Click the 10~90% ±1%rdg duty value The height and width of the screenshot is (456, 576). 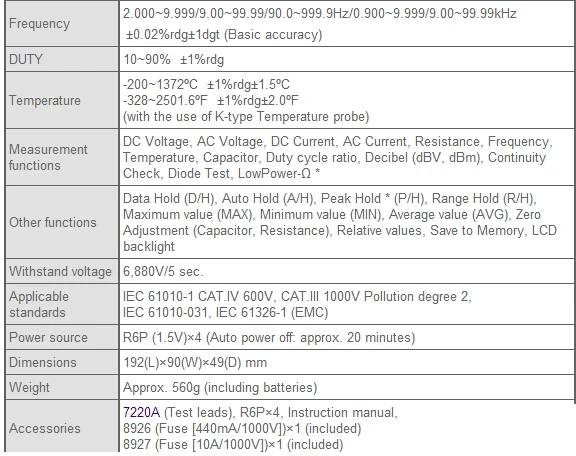pyautogui.click(x=173, y=59)
